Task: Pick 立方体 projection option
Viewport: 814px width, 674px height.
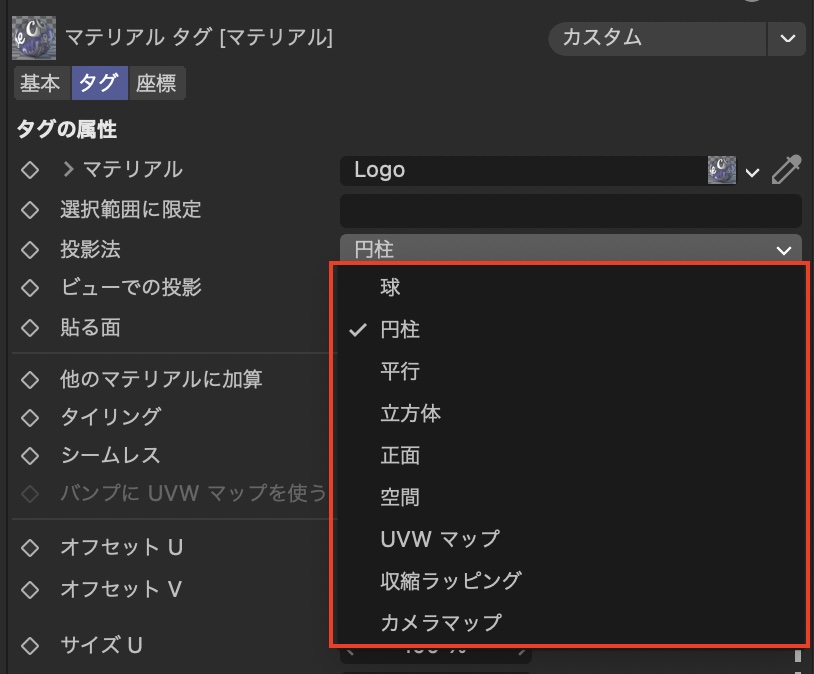Action: pos(410,414)
